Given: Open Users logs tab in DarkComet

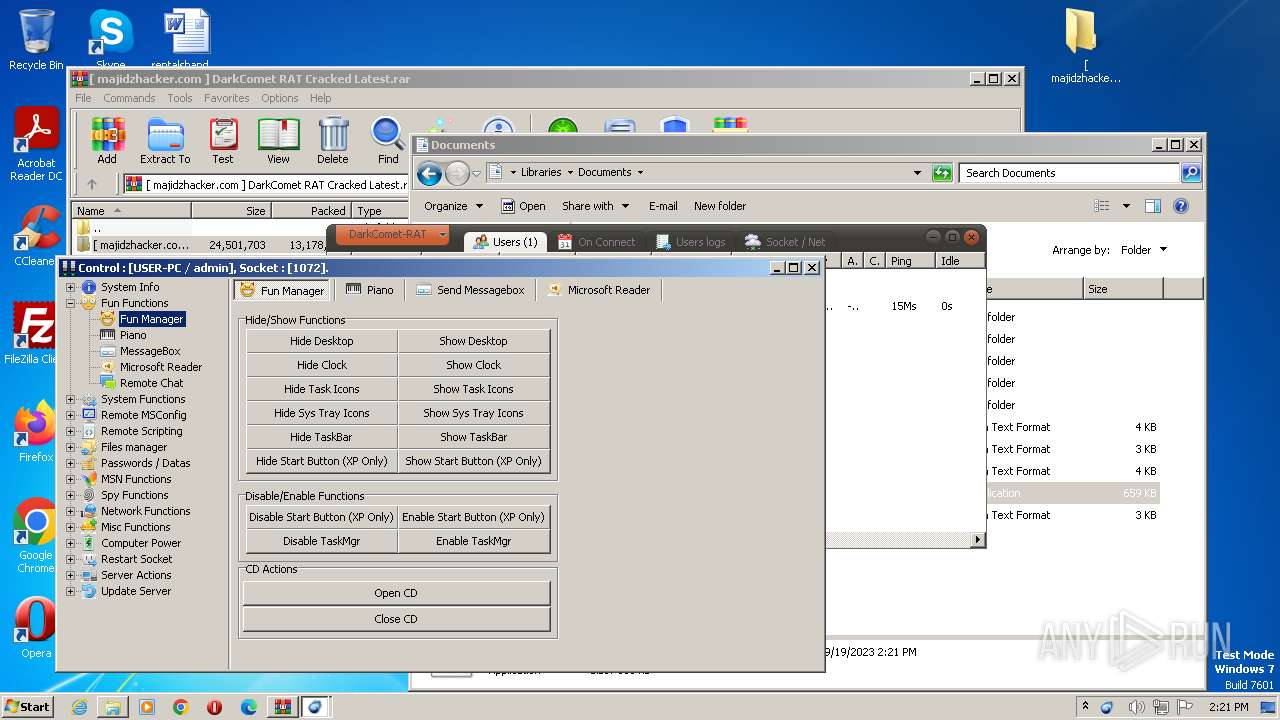Looking at the screenshot, I should tap(690, 242).
